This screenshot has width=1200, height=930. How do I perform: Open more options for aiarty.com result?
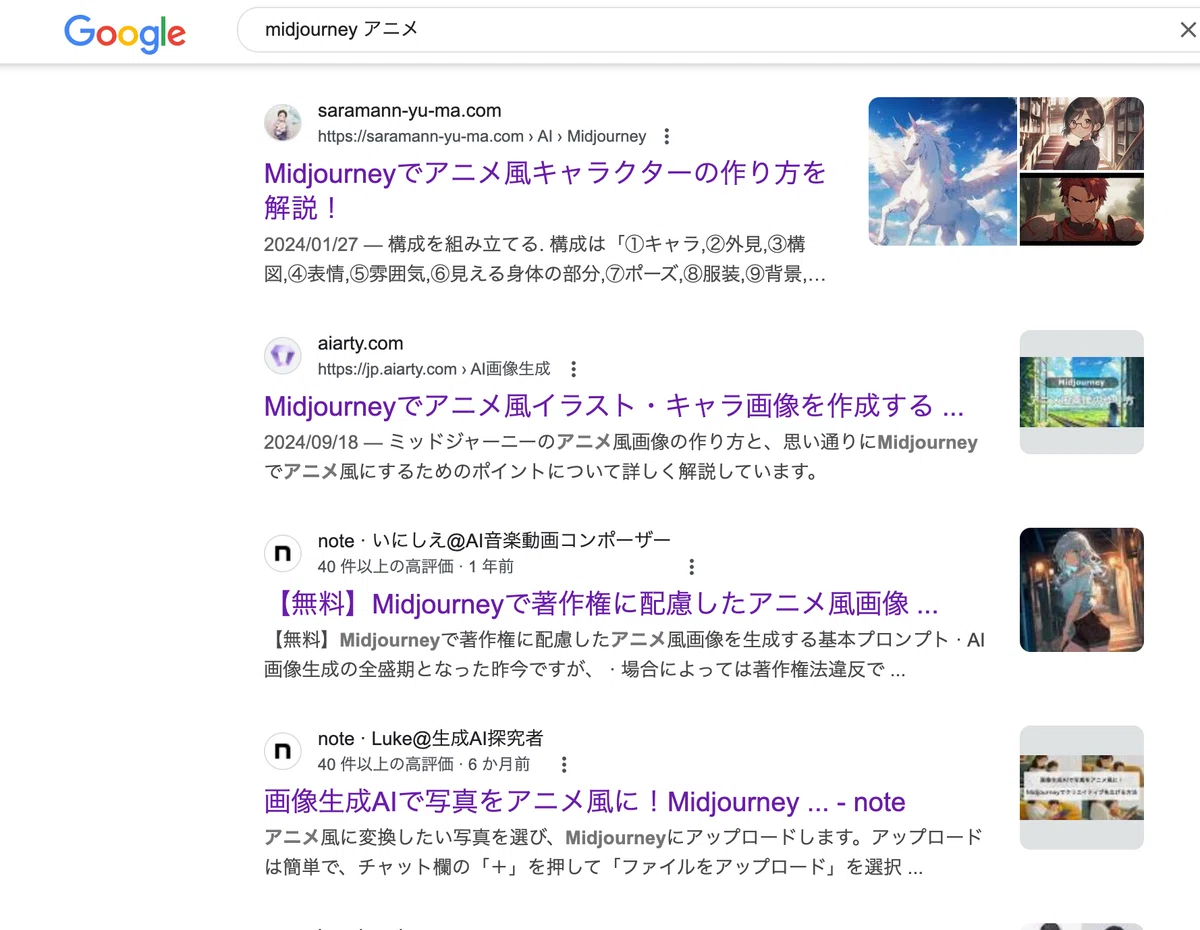(573, 369)
